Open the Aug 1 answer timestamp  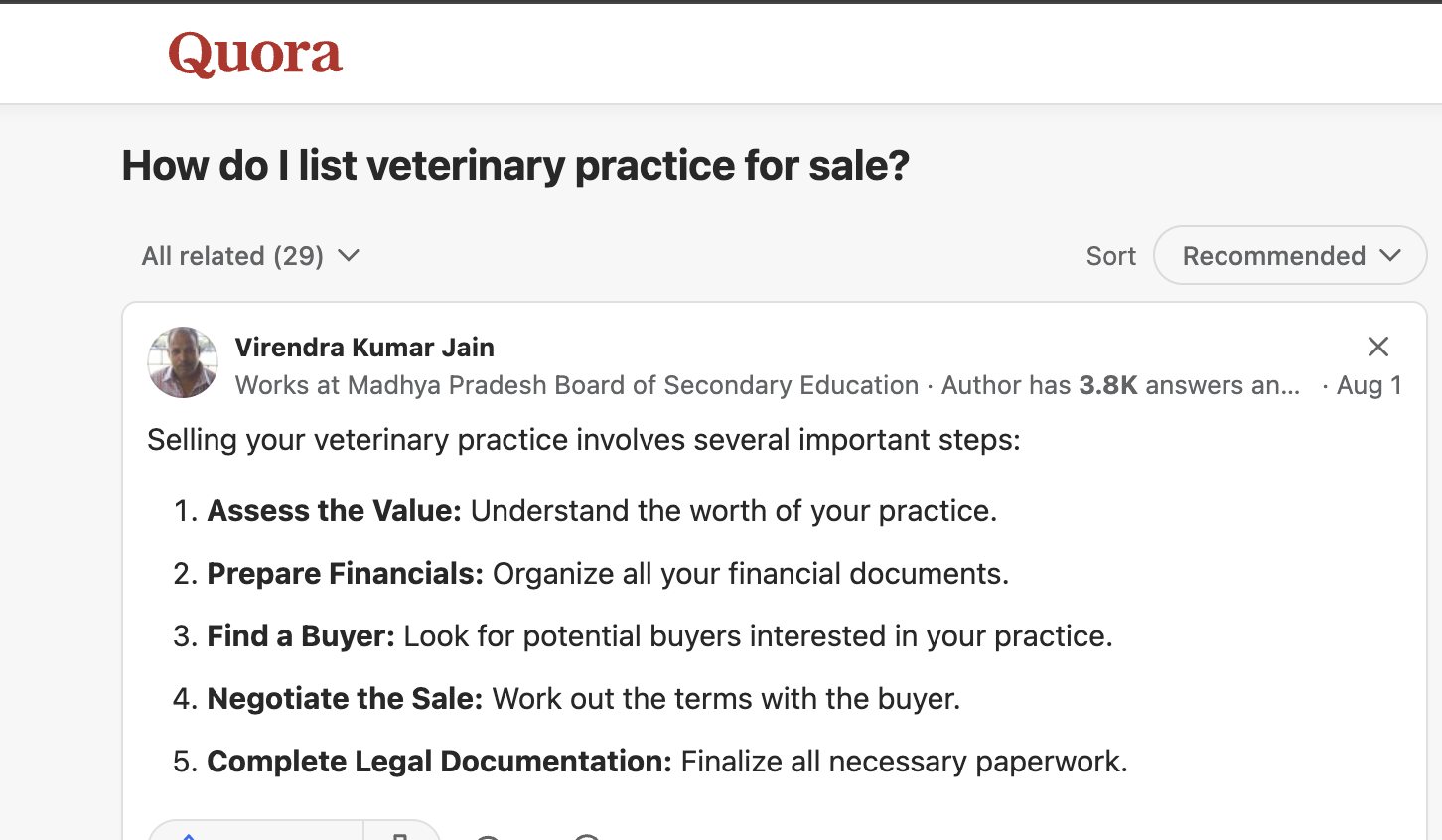tap(1369, 385)
